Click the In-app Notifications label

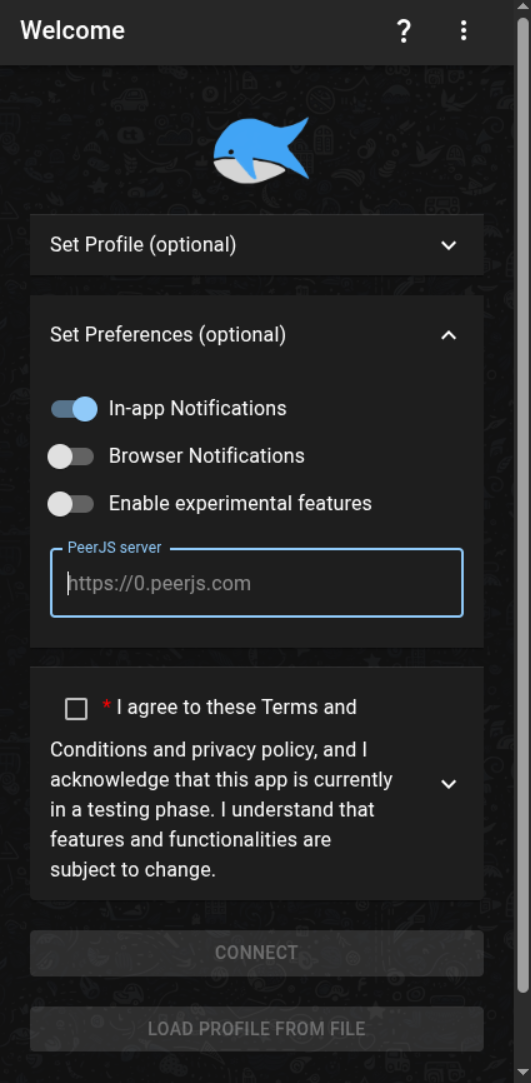tap(197, 409)
